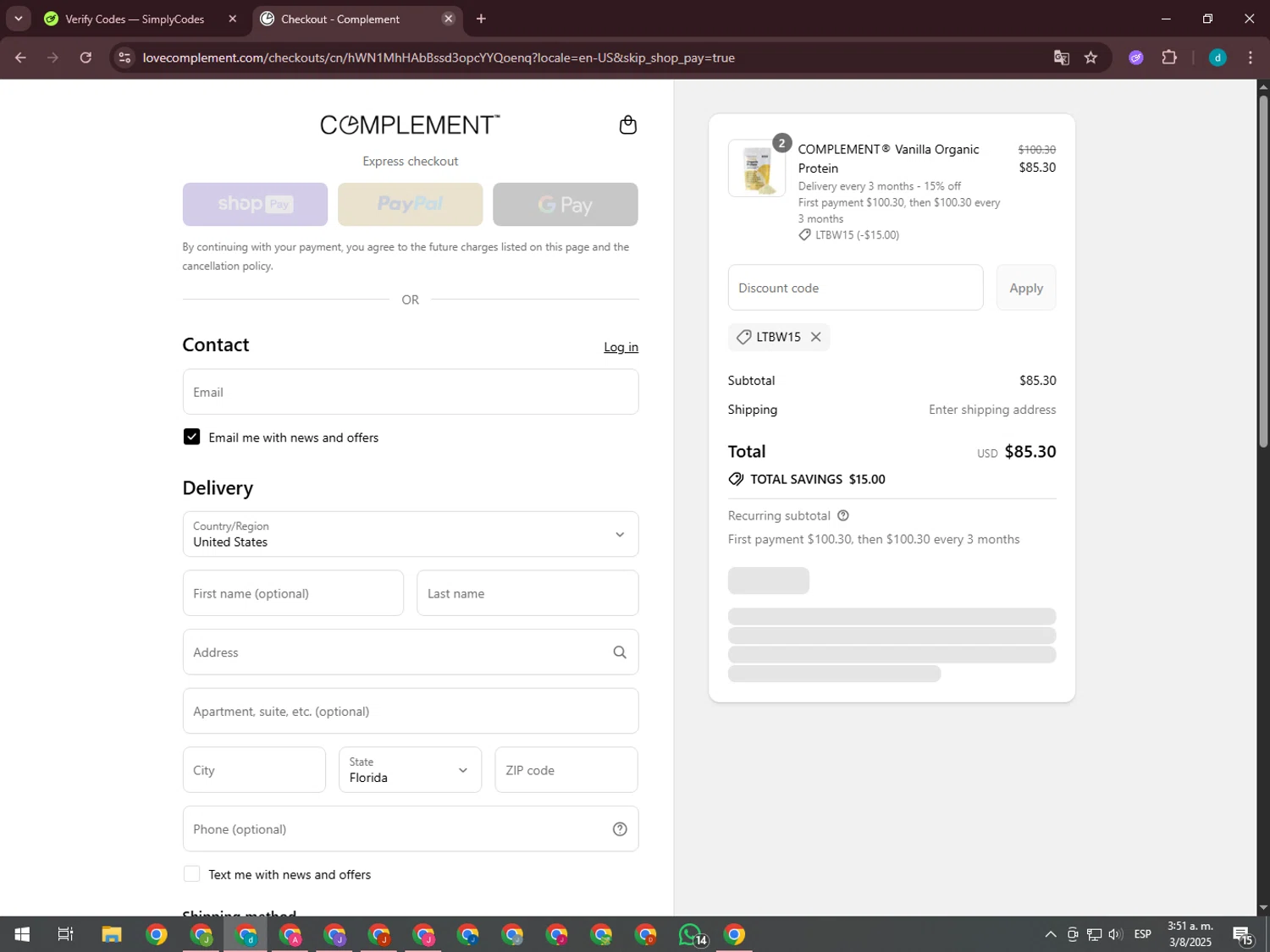Open the State dropdown showing Florida
The width and height of the screenshot is (1270, 952).
tap(410, 770)
